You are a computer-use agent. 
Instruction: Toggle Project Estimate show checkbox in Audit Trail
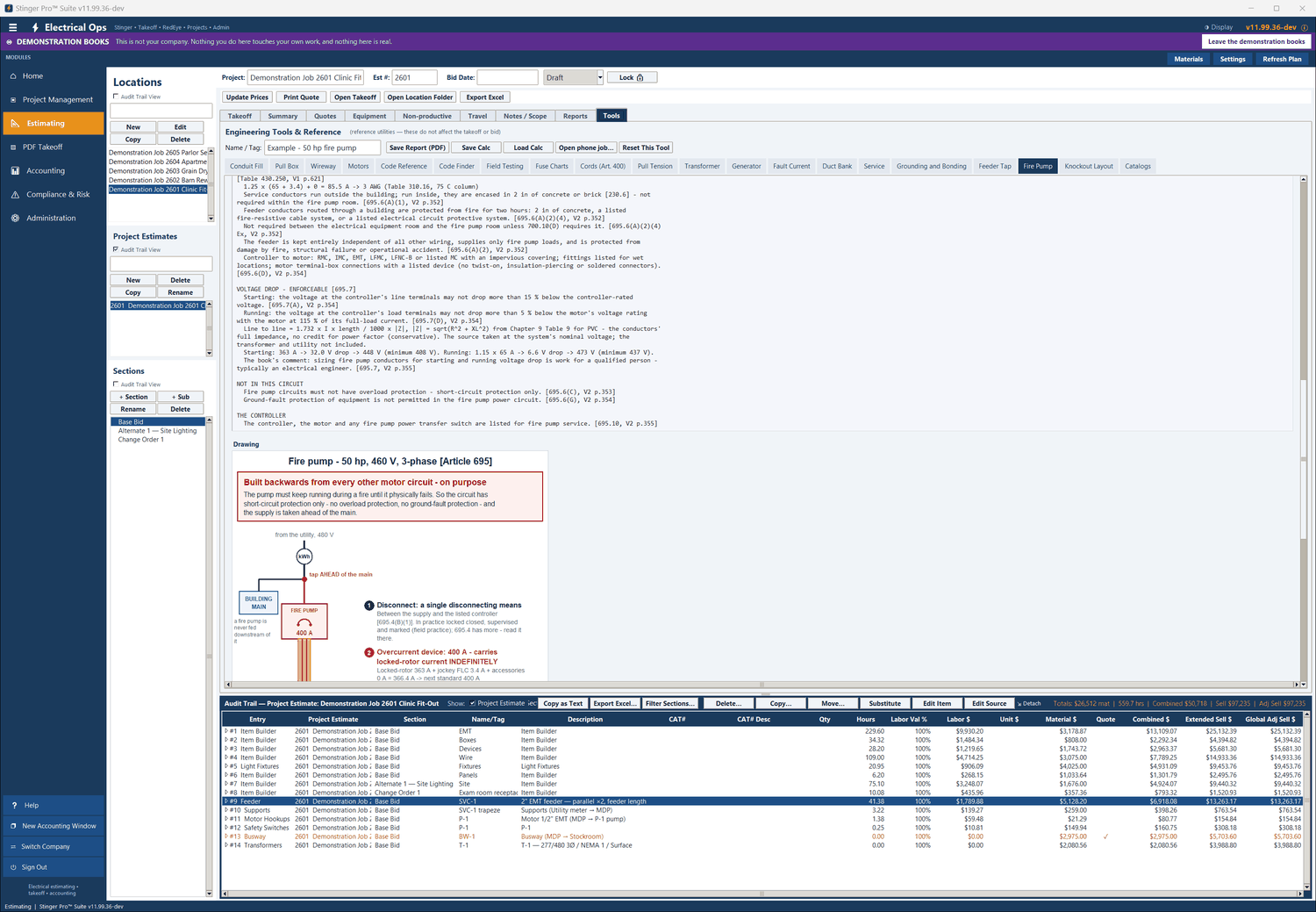[x=473, y=703]
